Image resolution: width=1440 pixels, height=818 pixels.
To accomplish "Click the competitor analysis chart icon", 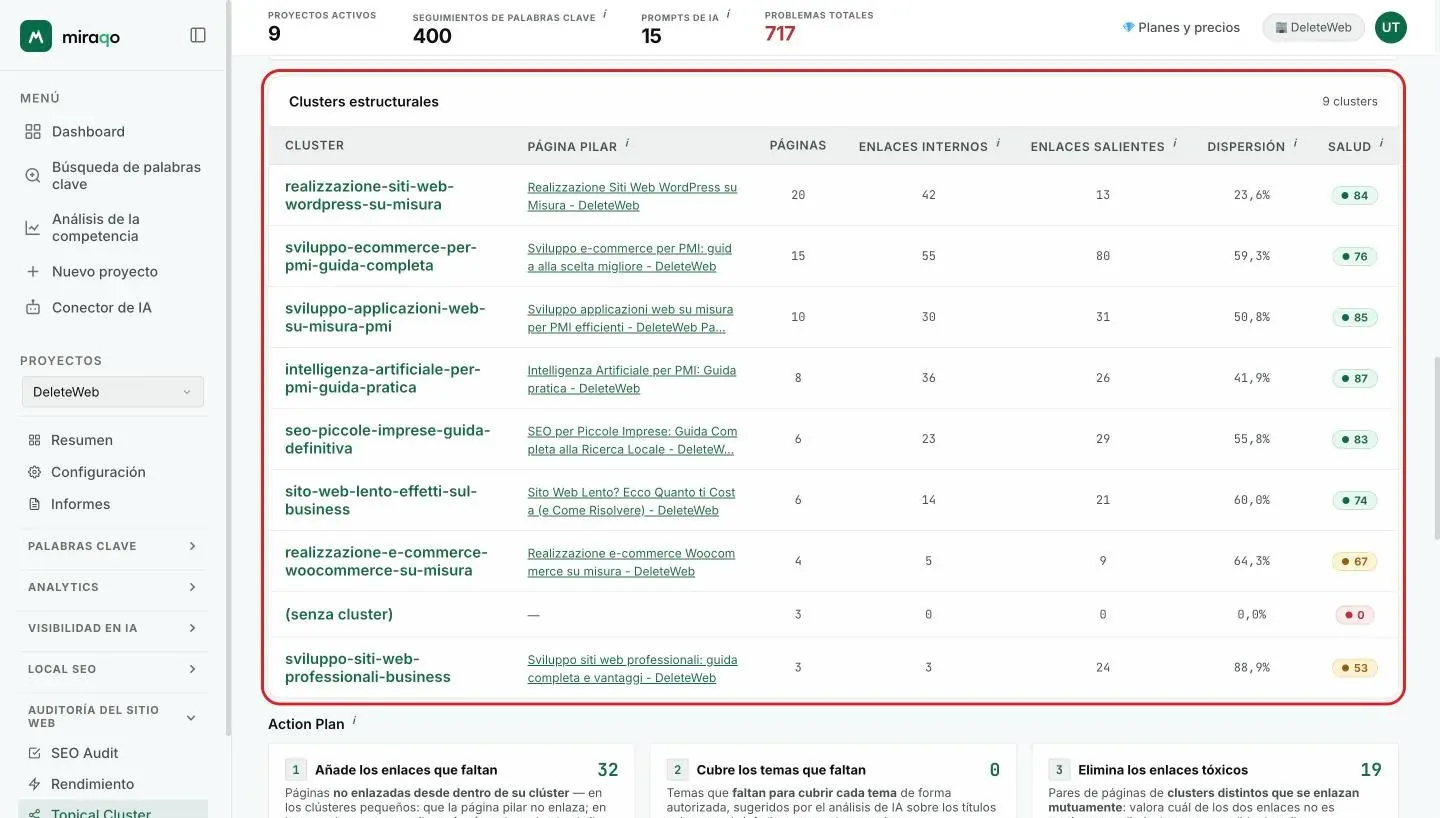I will [x=33, y=228].
